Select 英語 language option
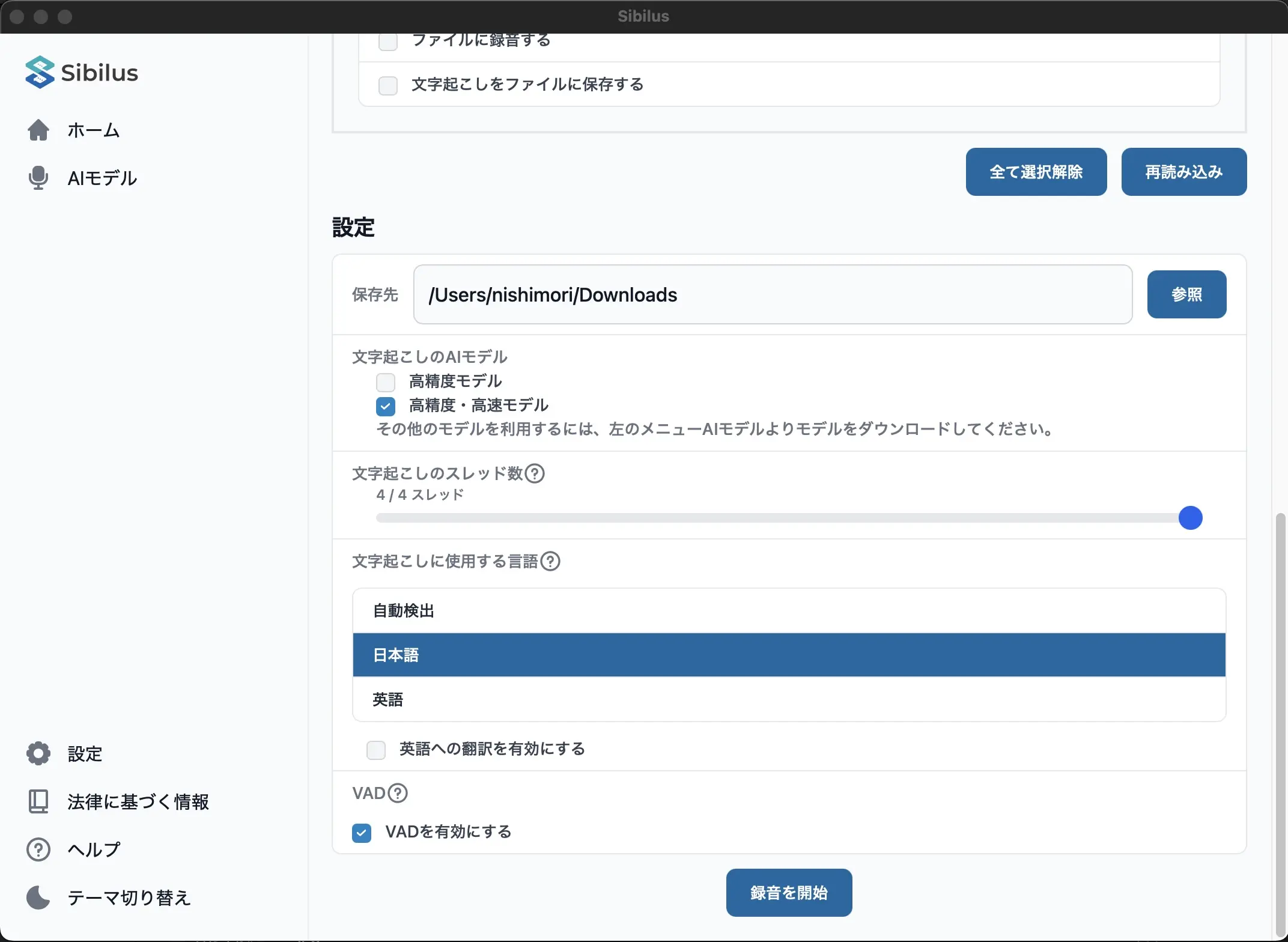The width and height of the screenshot is (1288, 942). pyautogui.click(x=789, y=699)
